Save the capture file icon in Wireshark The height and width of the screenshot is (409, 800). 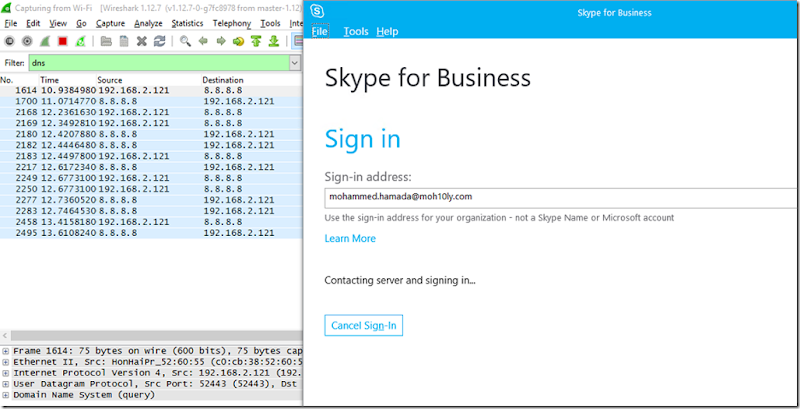[124, 41]
